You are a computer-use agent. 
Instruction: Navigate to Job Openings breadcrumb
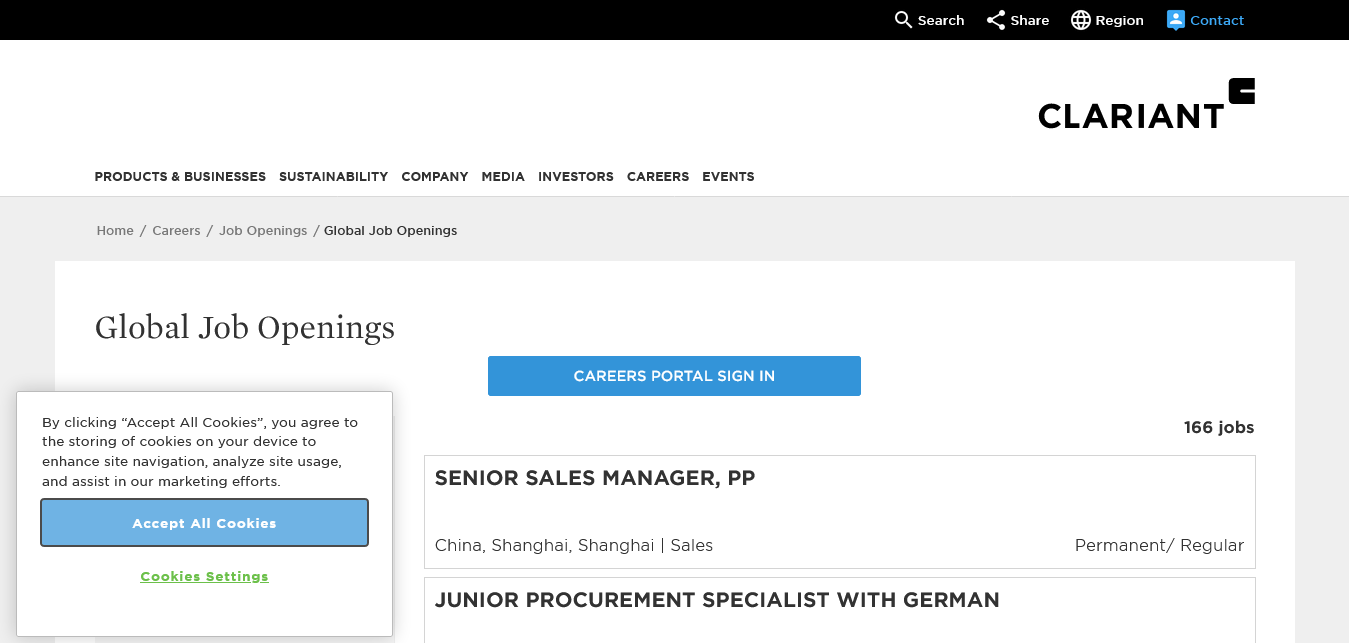[263, 231]
